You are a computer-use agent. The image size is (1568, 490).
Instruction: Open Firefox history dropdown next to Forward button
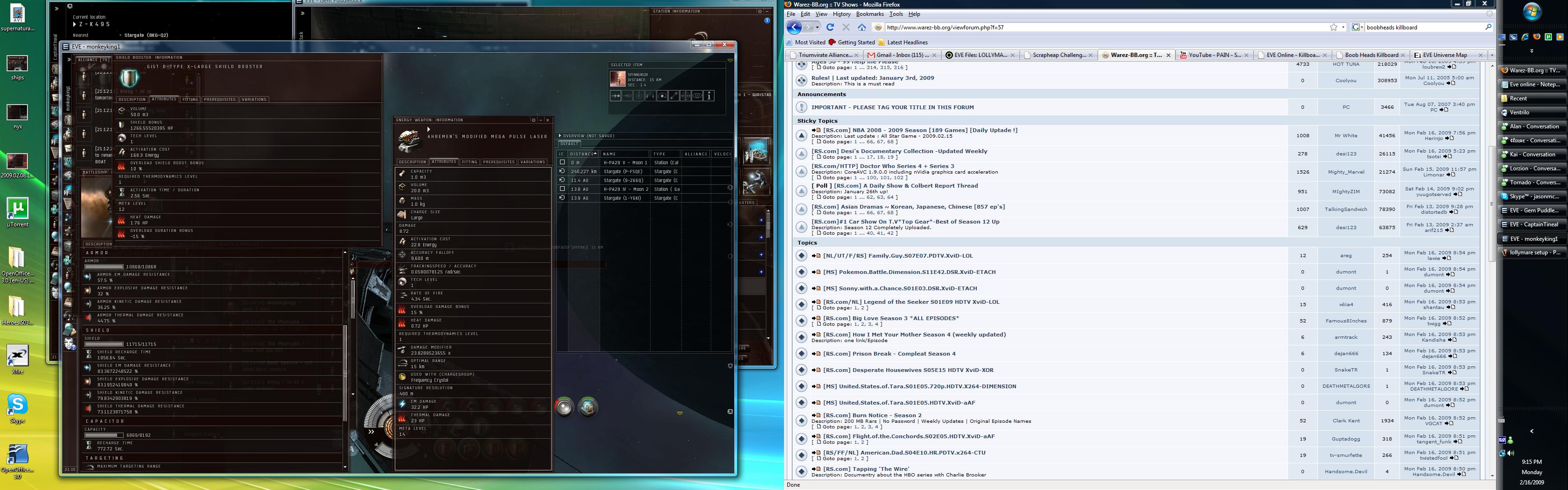click(817, 28)
